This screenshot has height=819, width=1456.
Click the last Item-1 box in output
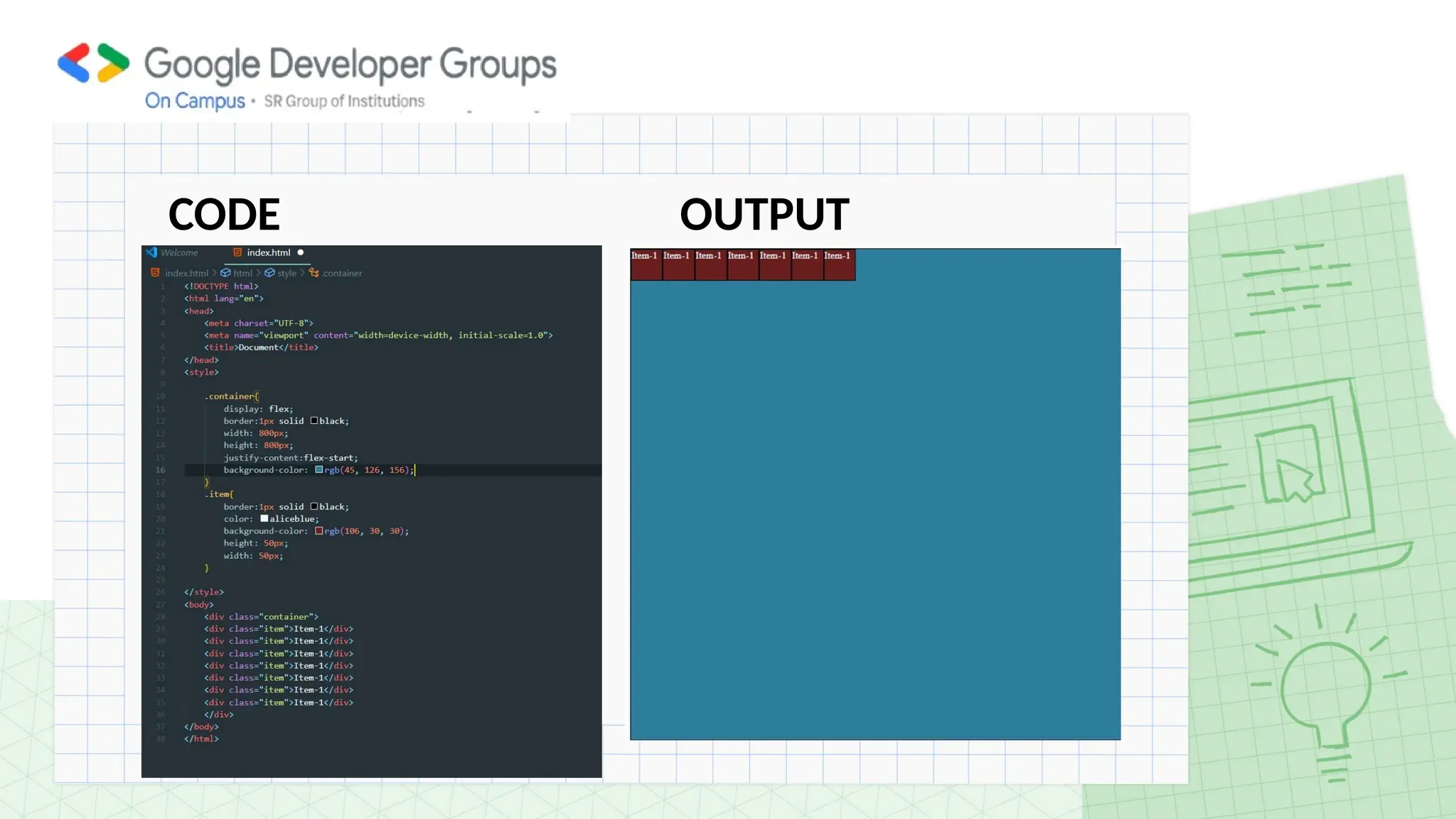click(839, 264)
